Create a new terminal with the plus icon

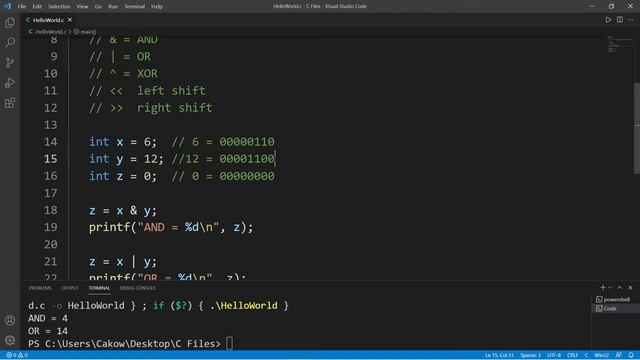[602, 288]
